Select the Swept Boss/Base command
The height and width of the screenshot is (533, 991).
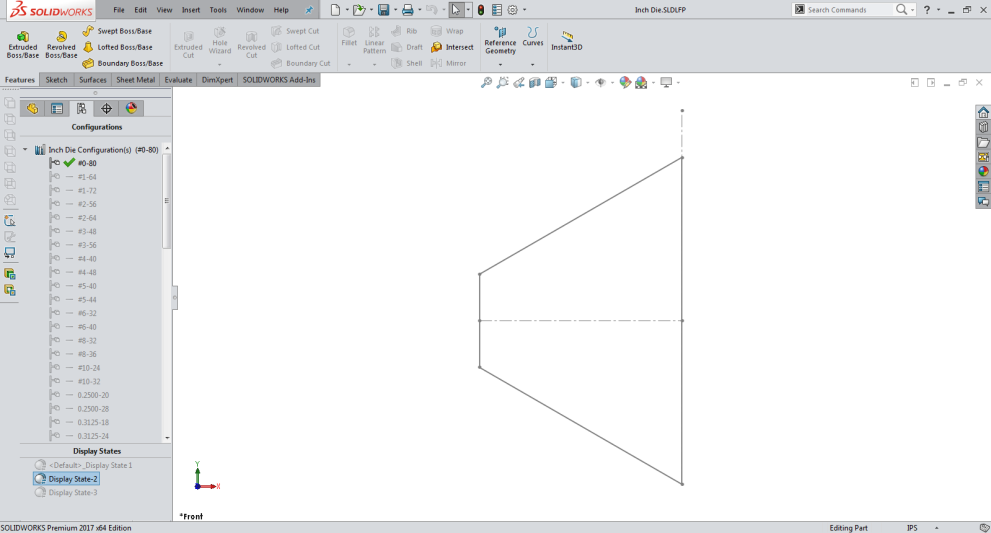tap(117, 31)
